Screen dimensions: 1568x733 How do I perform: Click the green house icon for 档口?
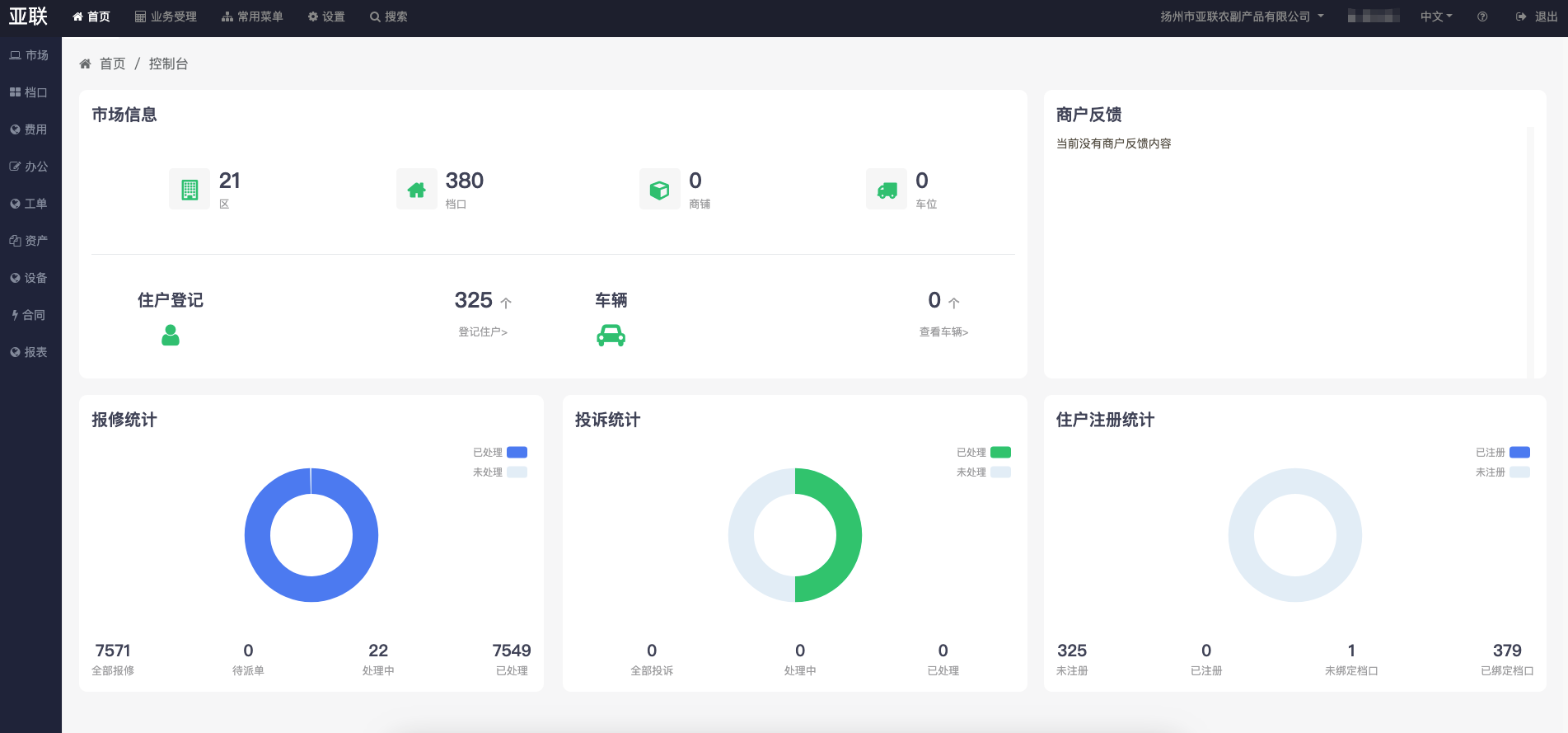pos(417,190)
